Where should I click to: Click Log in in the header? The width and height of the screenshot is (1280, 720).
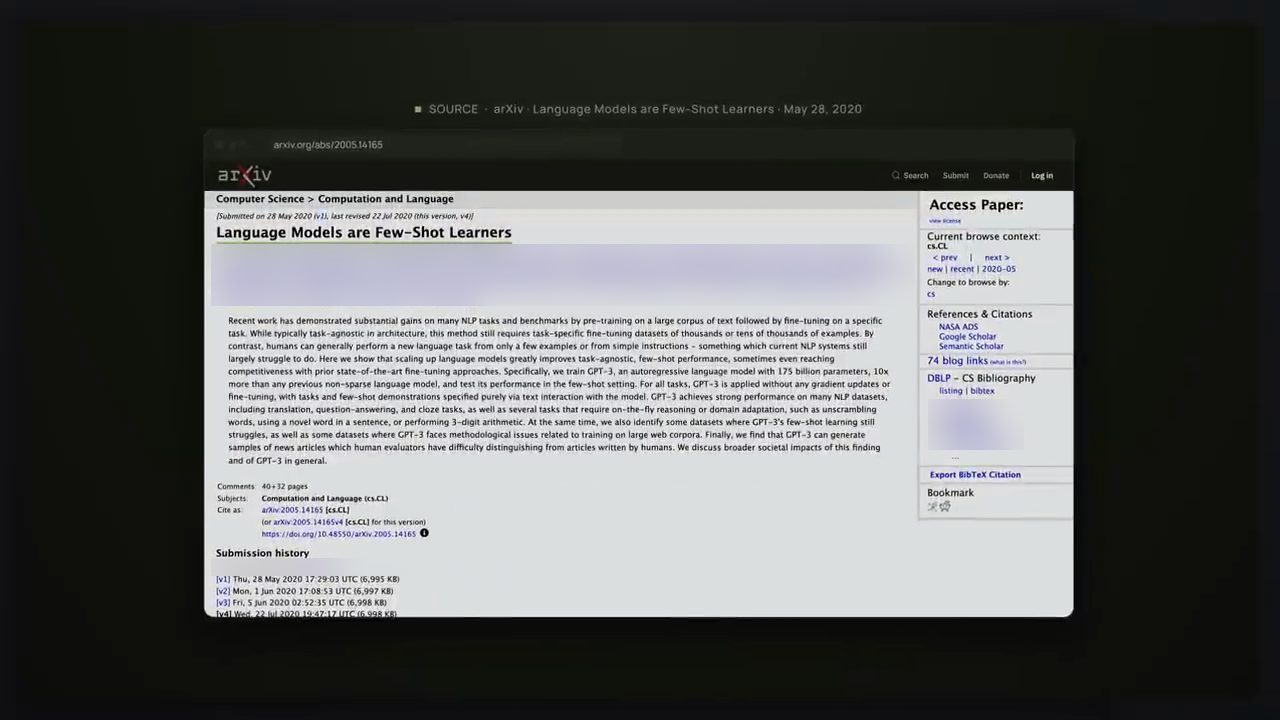(x=1042, y=175)
